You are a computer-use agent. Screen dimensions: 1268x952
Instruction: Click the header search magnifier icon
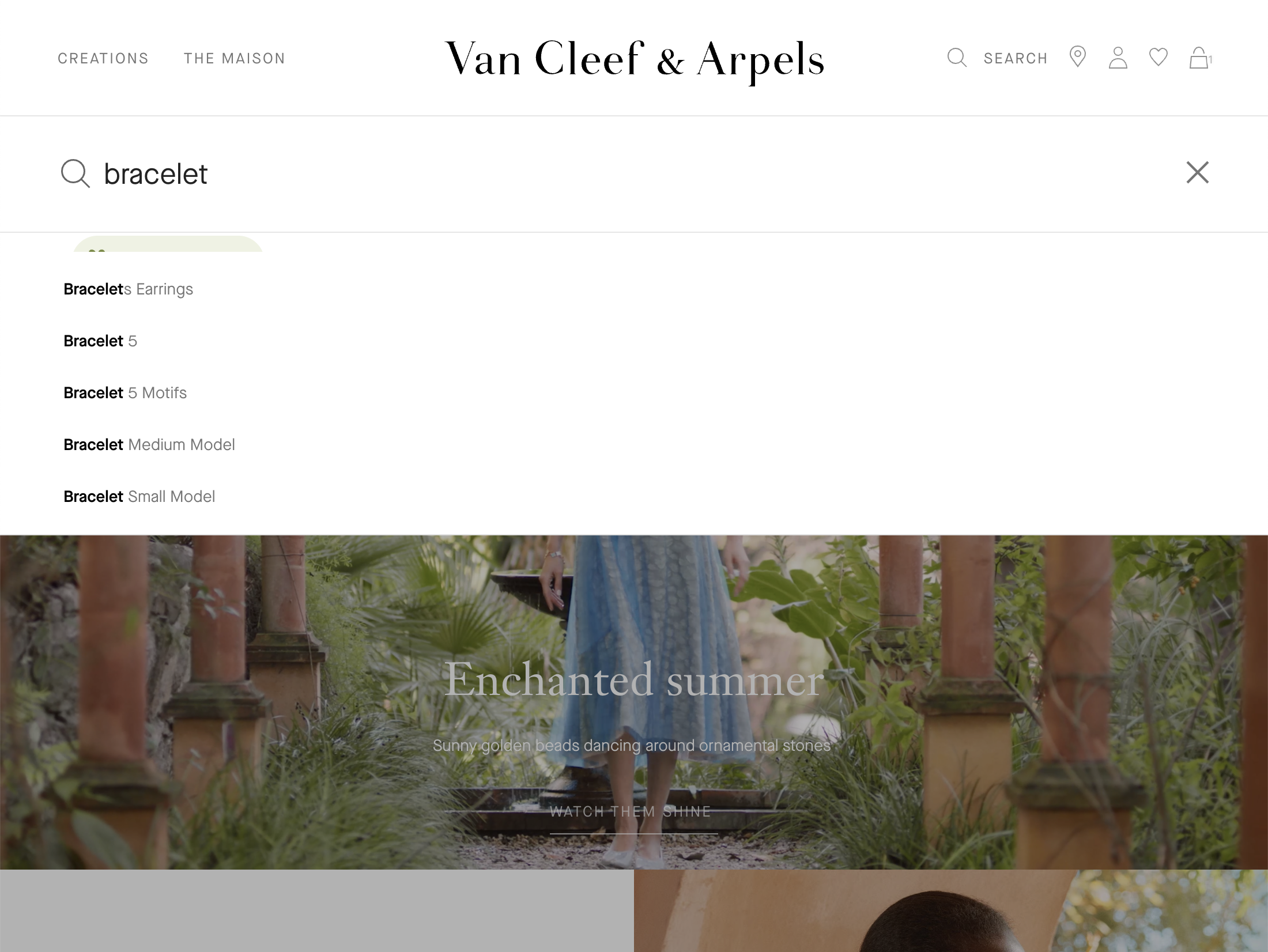957,58
